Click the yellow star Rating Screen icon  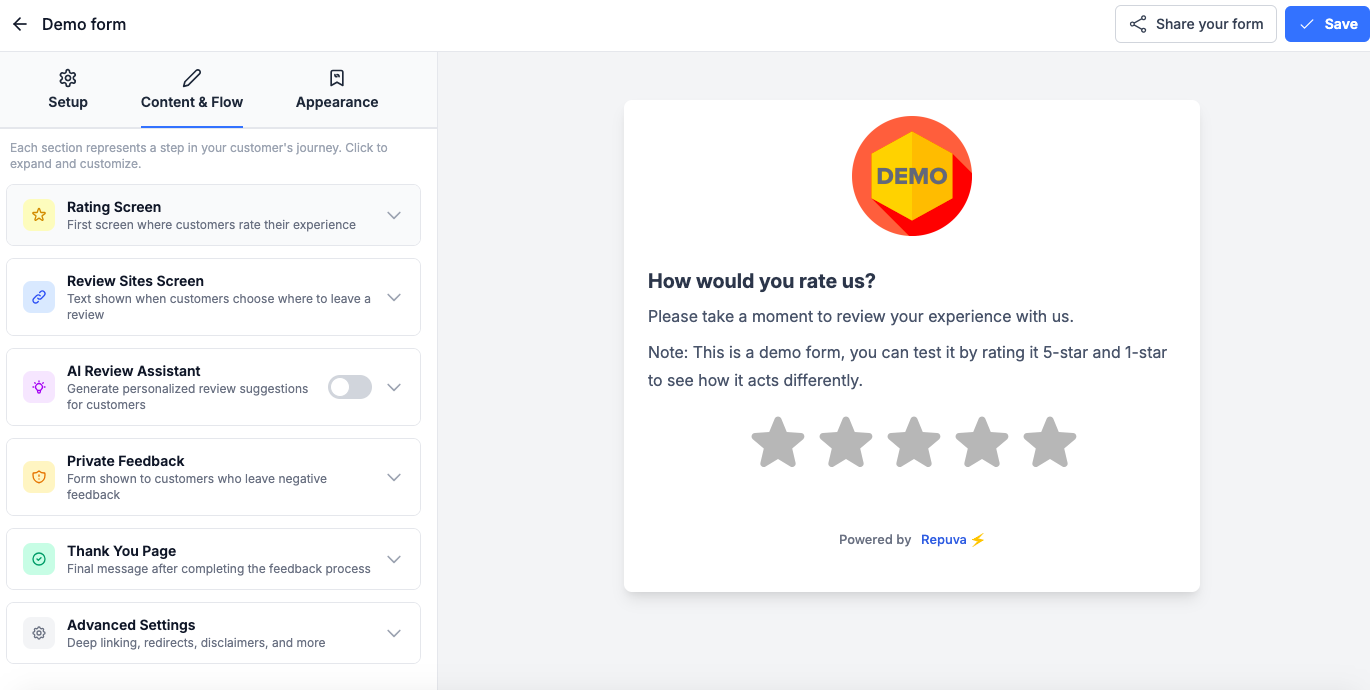[39, 215]
